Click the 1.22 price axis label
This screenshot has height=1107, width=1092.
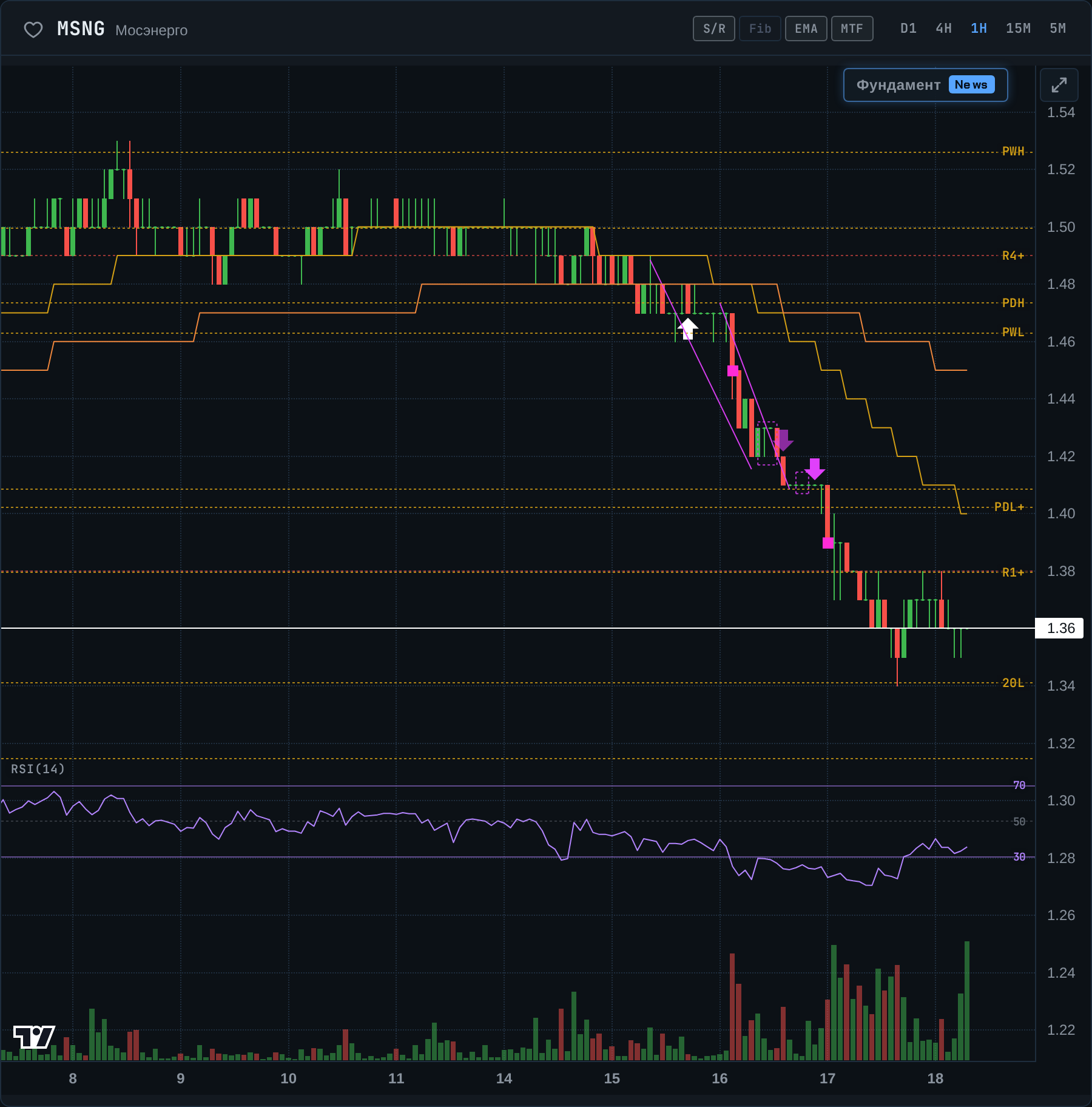click(1061, 1030)
